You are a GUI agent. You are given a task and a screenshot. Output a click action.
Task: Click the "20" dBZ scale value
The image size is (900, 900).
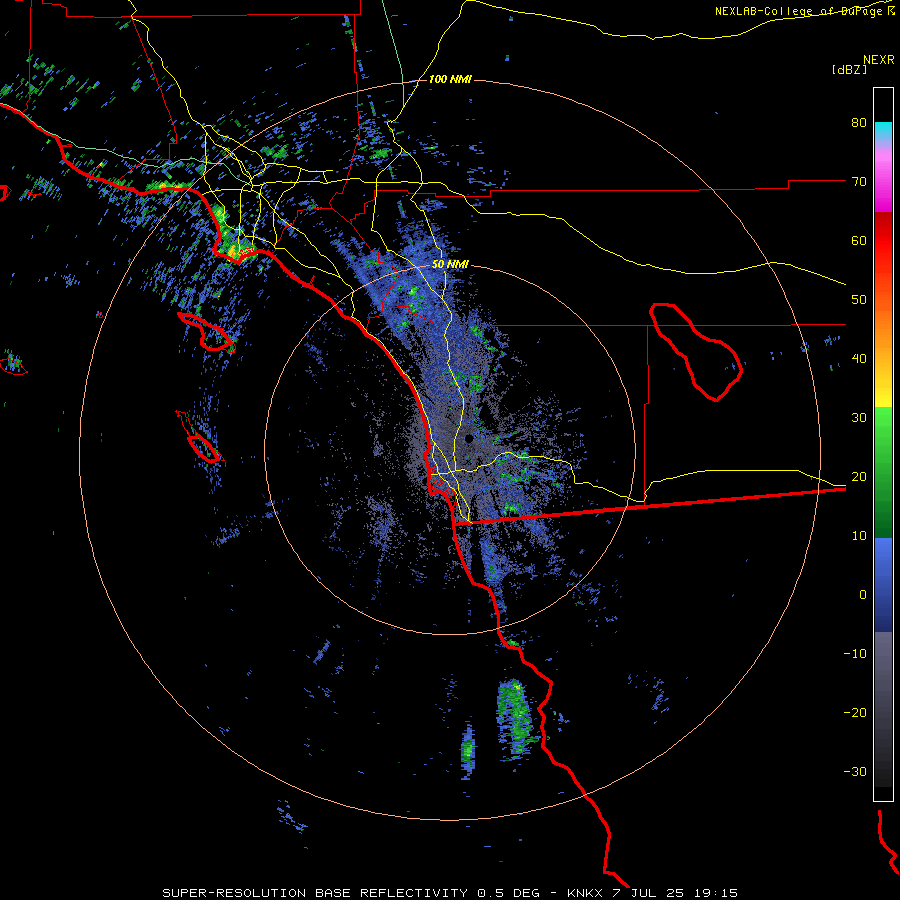click(859, 476)
